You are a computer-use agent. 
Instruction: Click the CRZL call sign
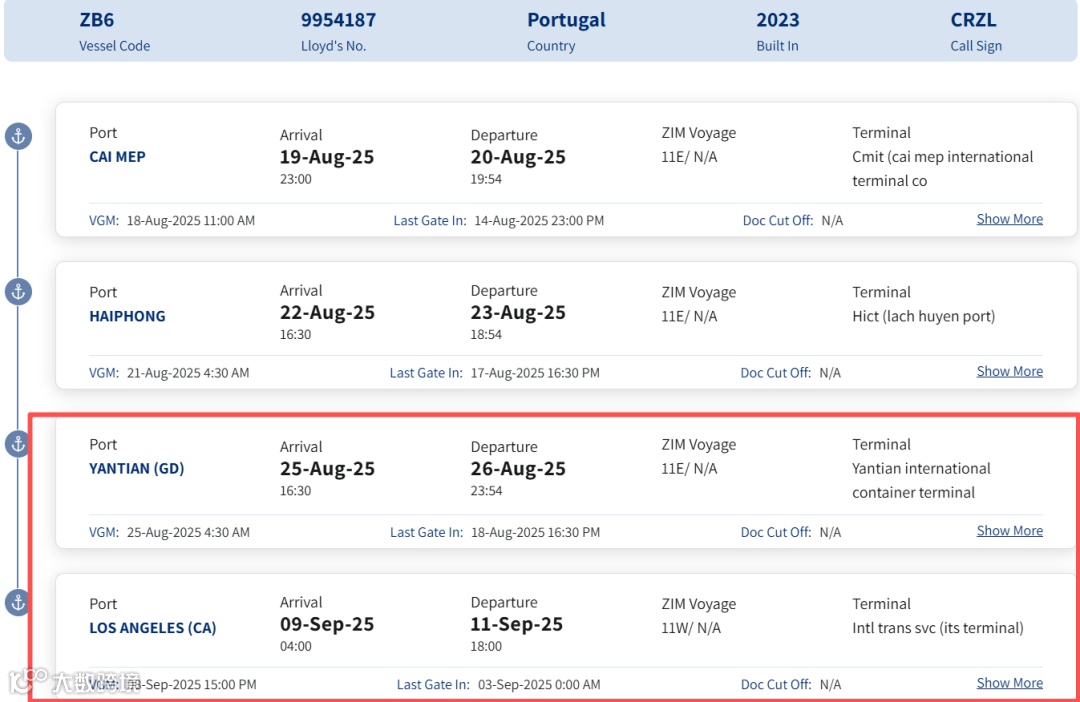point(973,20)
